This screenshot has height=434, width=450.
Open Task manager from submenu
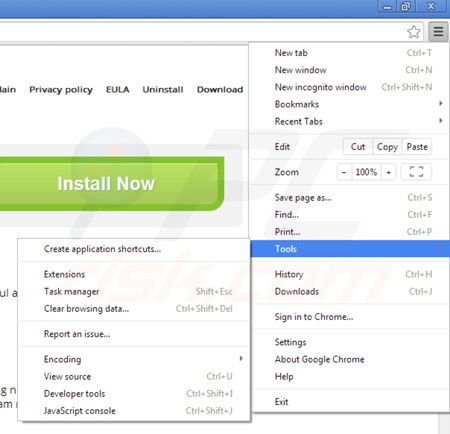coord(134,292)
